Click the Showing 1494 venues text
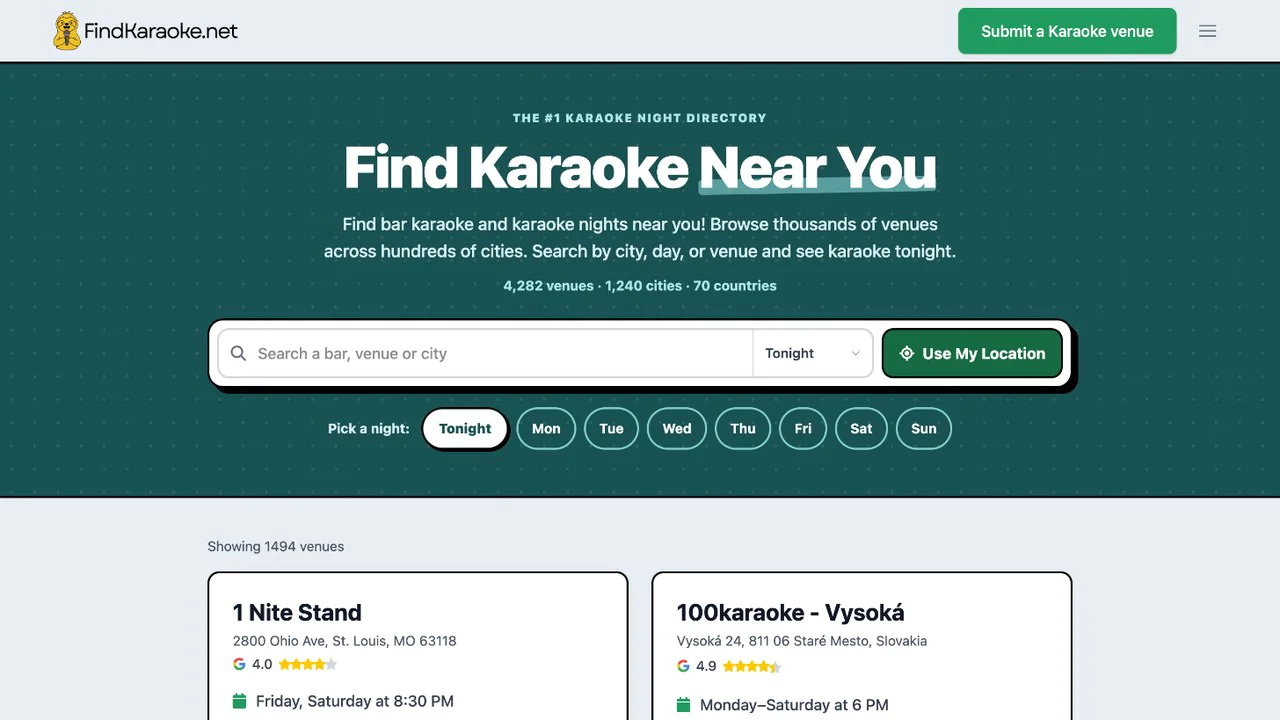This screenshot has width=1280, height=720. [x=276, y=546]
